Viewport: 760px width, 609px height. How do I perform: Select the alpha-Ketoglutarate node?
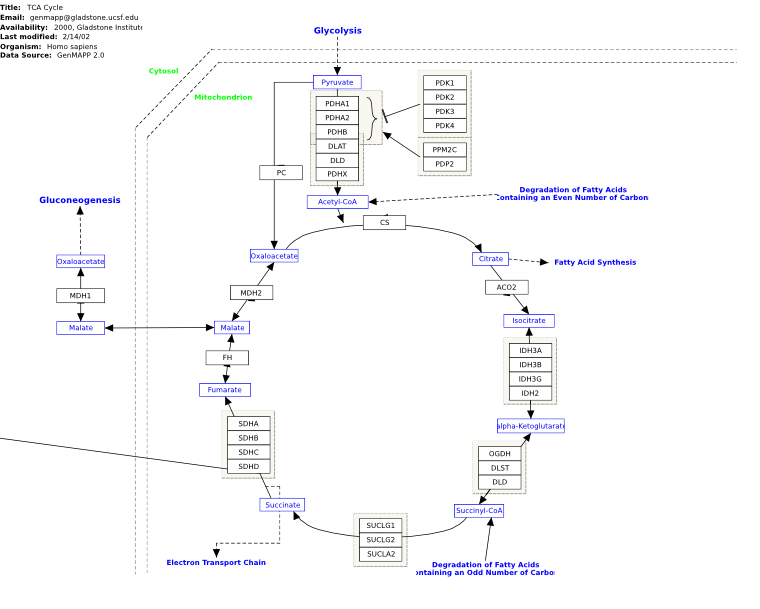531,426
